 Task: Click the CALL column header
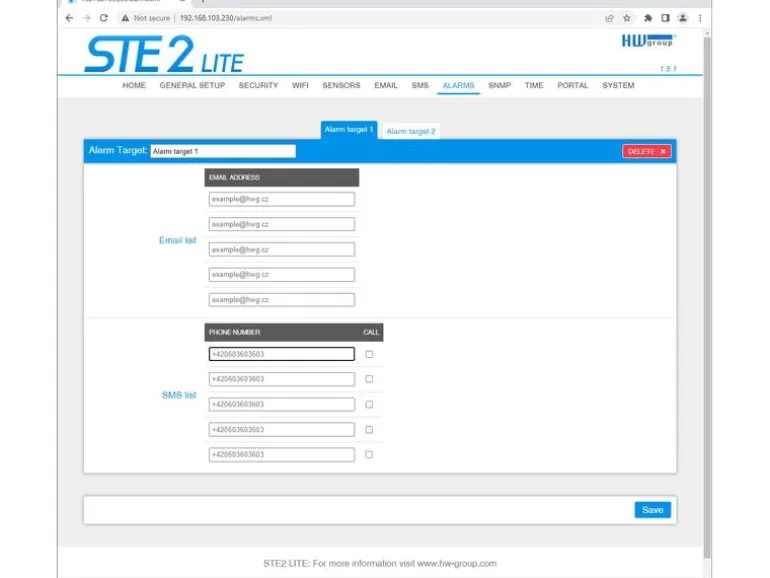click(371, 332)
